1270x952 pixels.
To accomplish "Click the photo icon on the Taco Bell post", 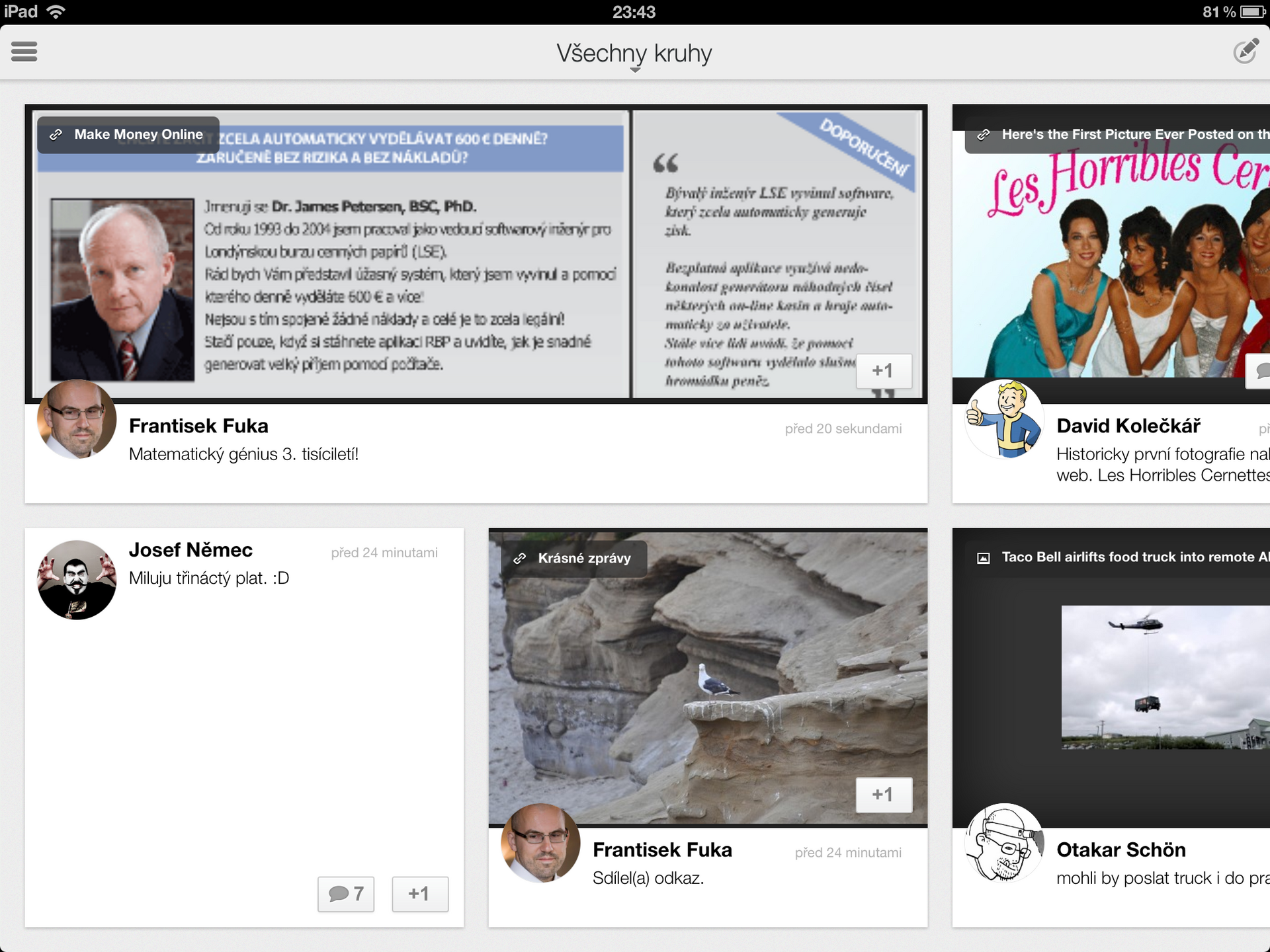I will coord(985,557).
